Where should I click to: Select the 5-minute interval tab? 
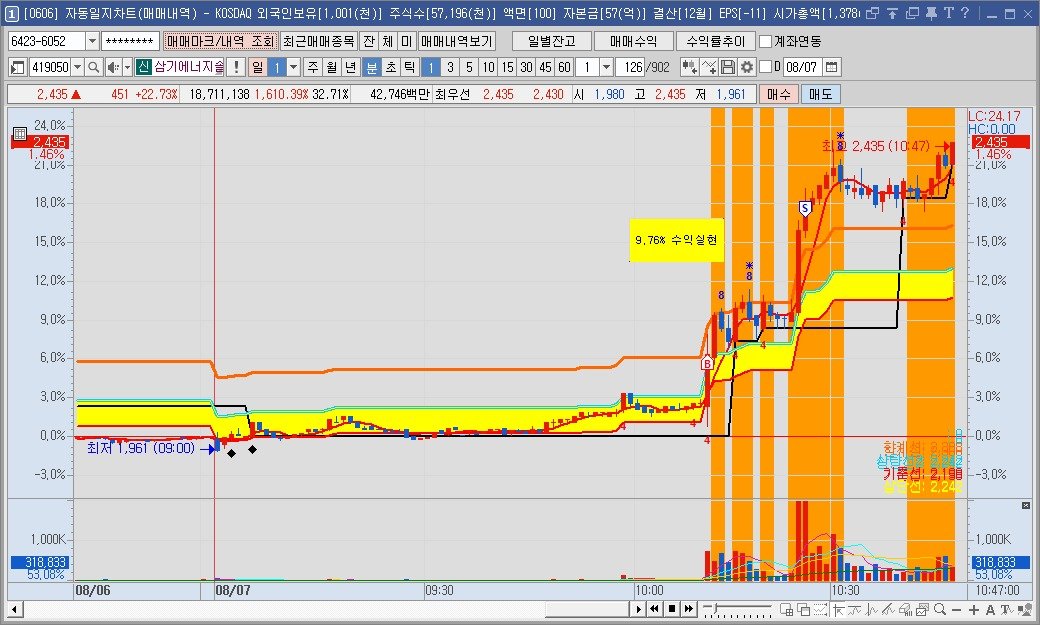(x=468, y=67)
